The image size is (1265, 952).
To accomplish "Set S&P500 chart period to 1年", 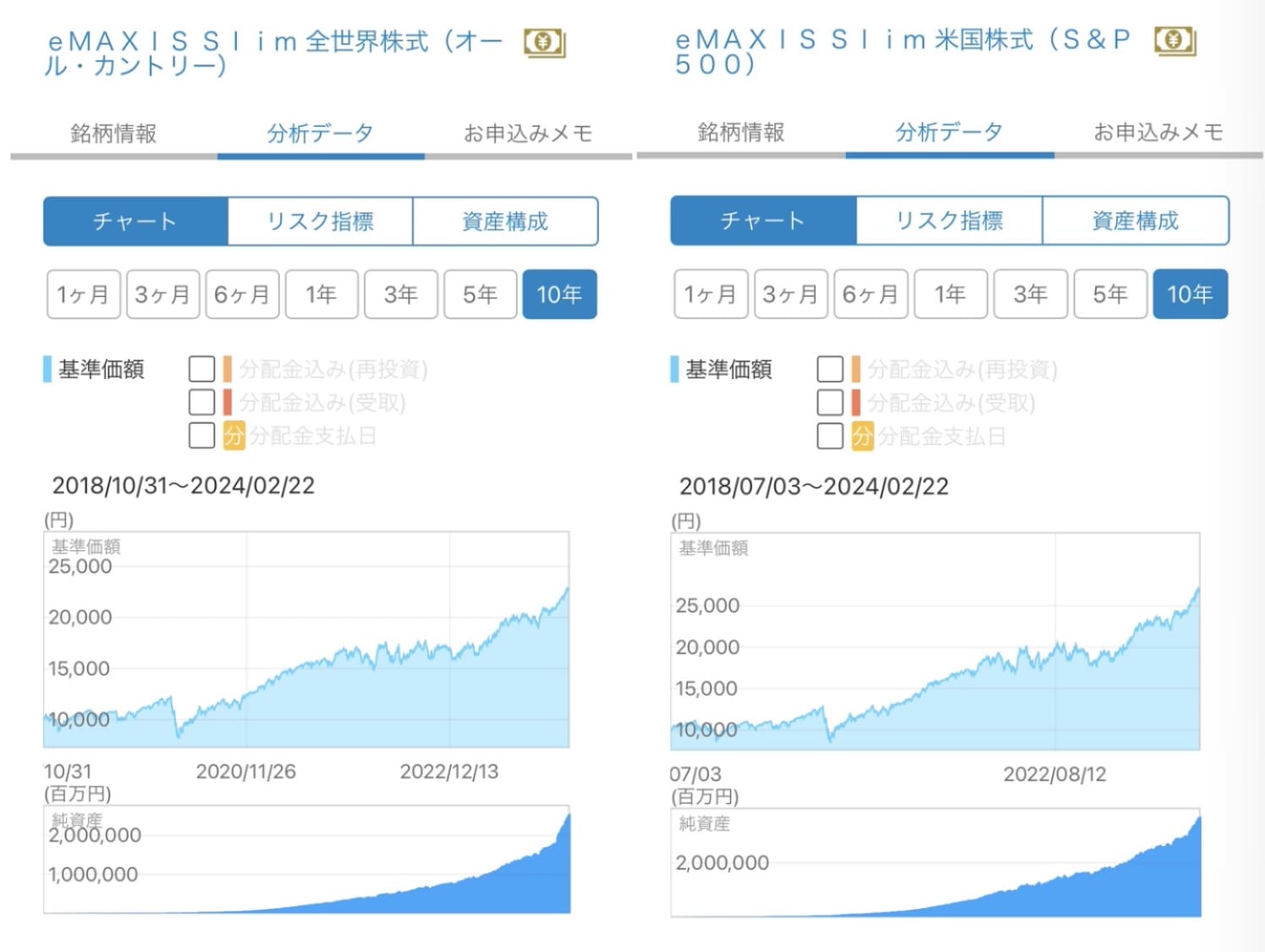I will (x=950, y=294).
